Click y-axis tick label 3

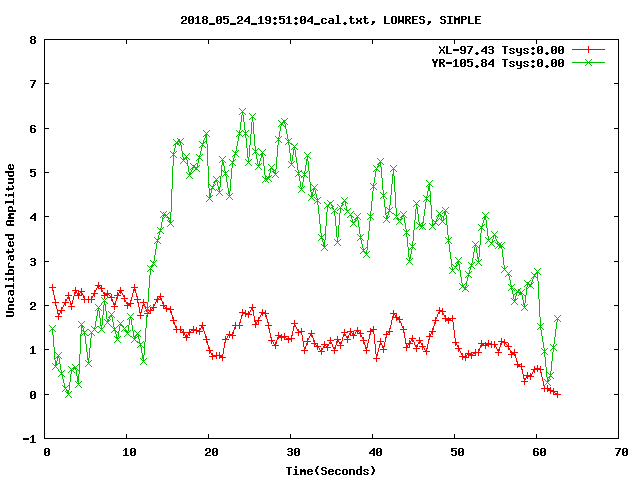[33, 262]
